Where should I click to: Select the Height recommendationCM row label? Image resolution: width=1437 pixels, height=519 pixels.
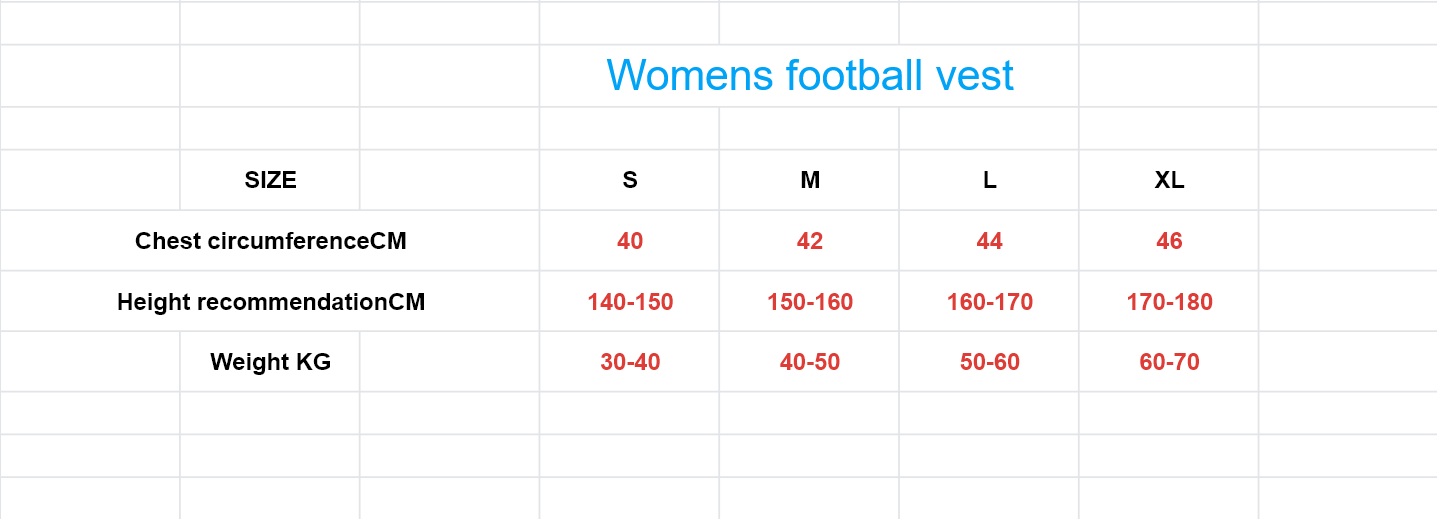270,302
